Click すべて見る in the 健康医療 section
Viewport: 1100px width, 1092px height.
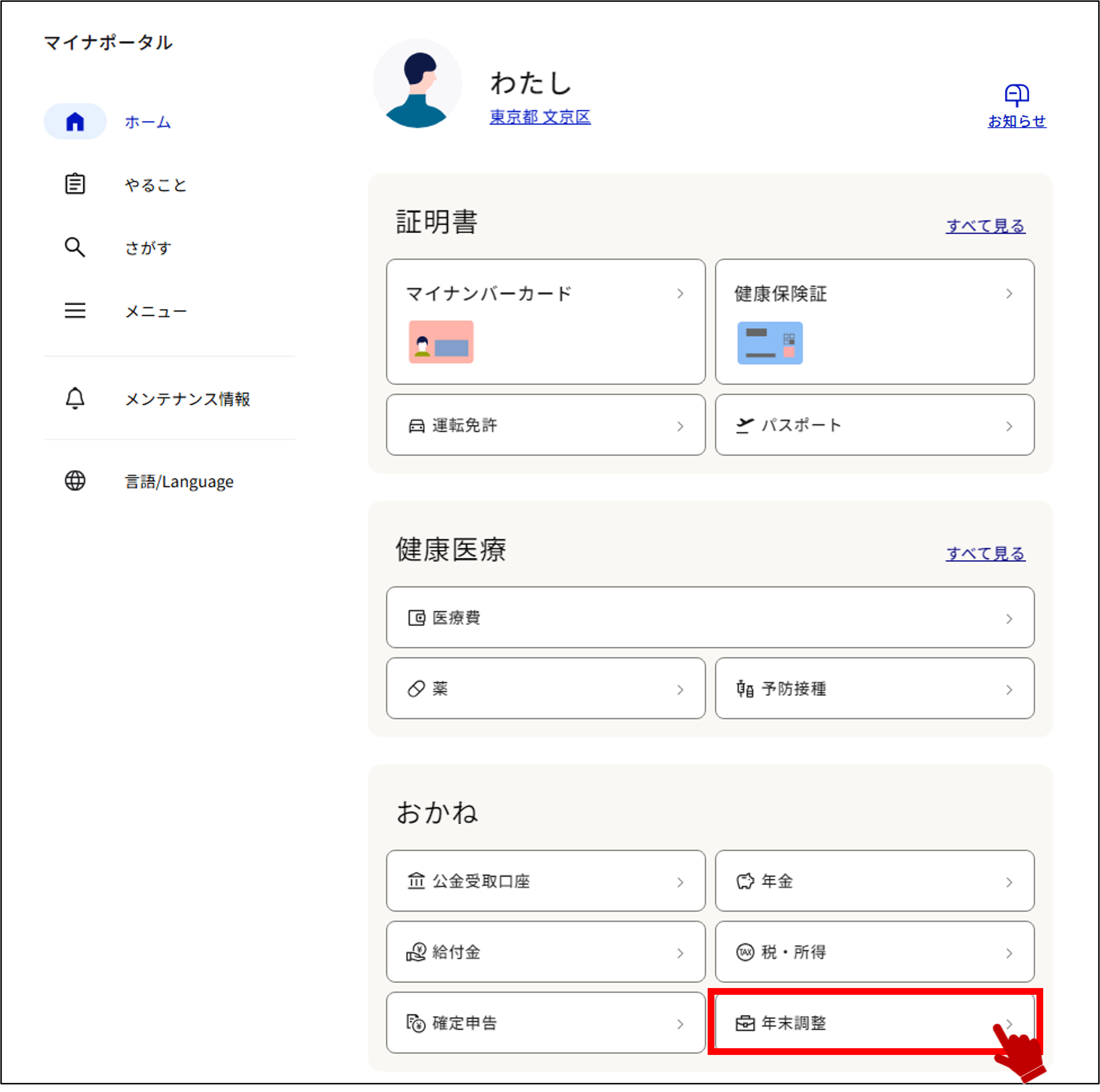[x=986, y=553]
